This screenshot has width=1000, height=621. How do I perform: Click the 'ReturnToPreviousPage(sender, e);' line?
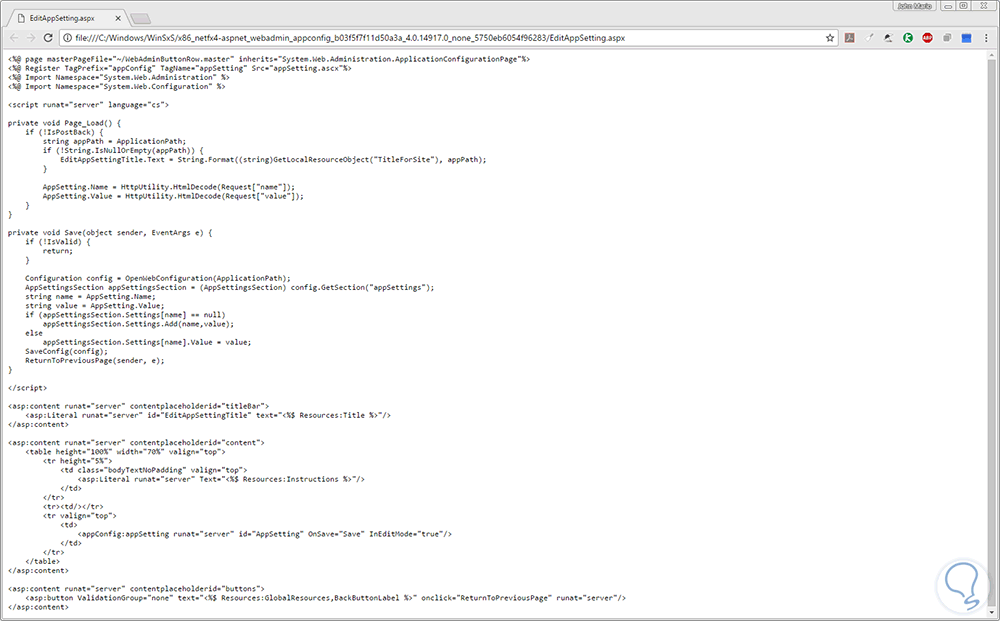click(94, 360)
